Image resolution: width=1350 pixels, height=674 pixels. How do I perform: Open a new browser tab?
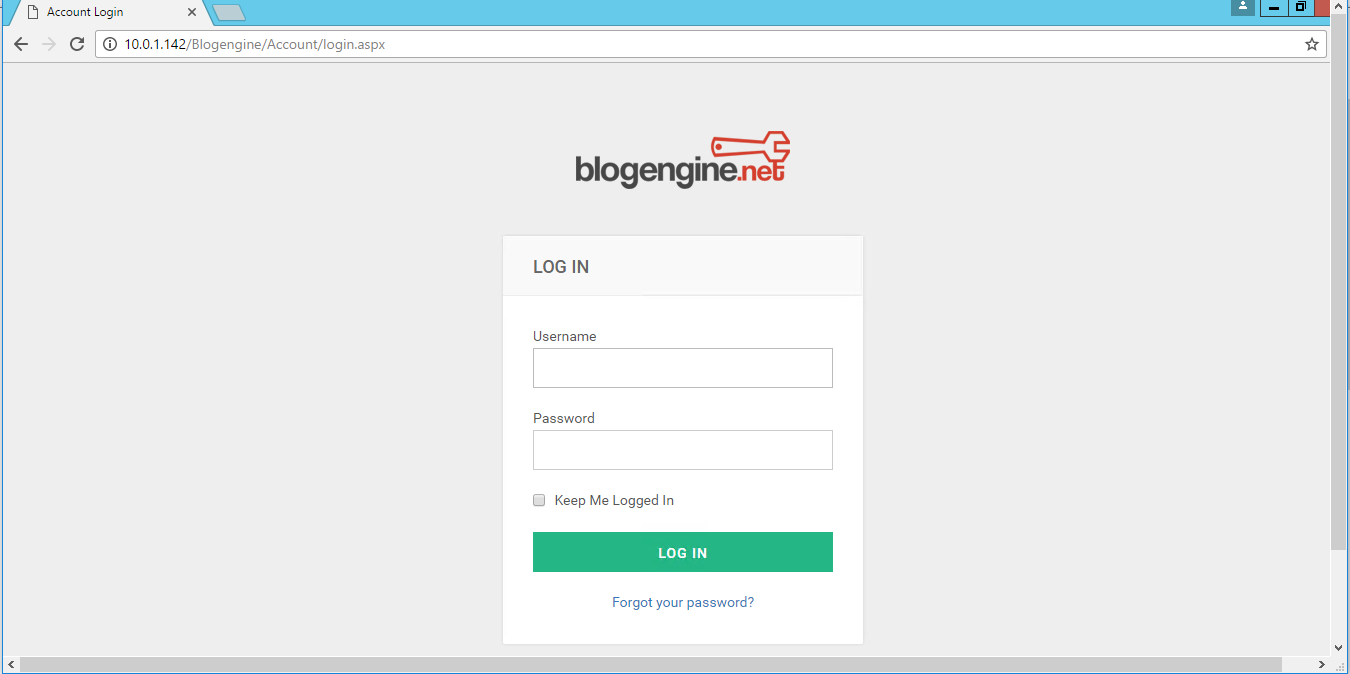click(229, 13)
